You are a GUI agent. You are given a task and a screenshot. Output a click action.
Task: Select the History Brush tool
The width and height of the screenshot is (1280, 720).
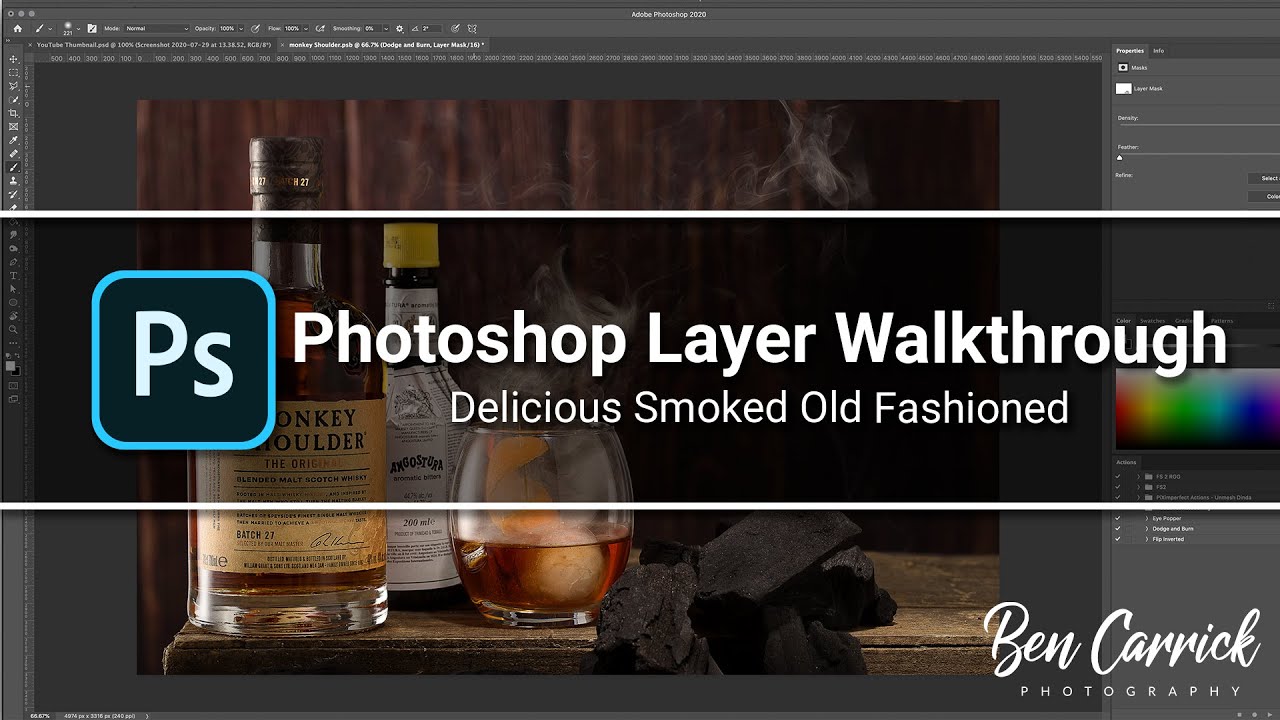tap(14, 195)
